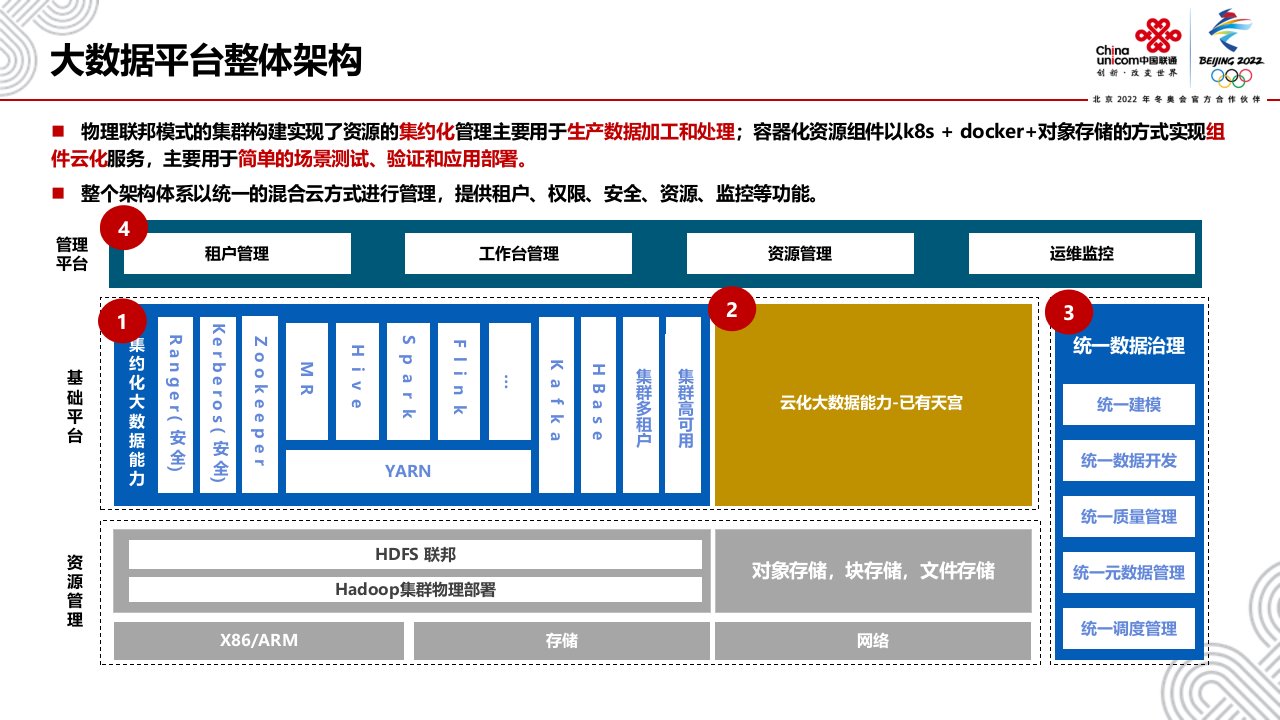Click the slide title 大数据平台整体架构

pyautogui.click(x=206, y=61)
